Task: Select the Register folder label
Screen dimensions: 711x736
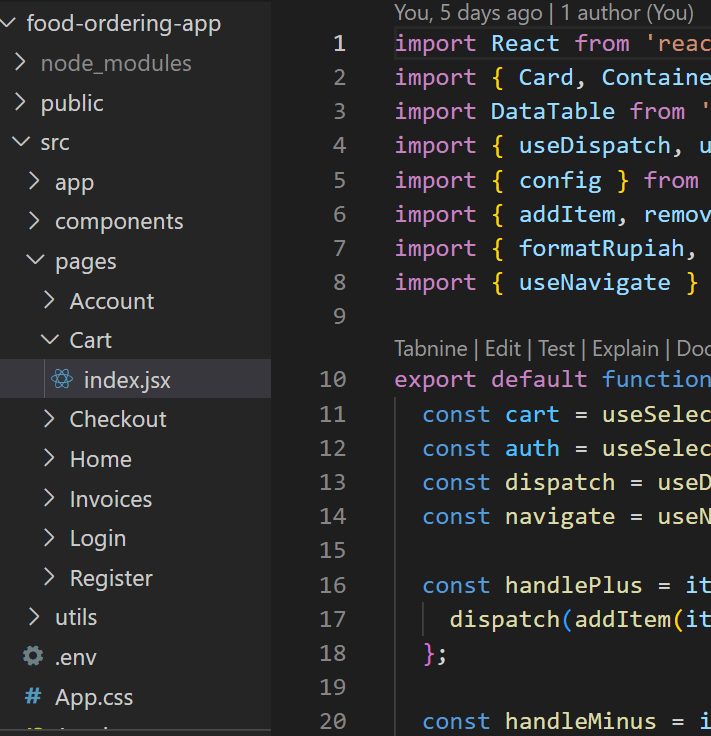Action: tap(112, 578)
